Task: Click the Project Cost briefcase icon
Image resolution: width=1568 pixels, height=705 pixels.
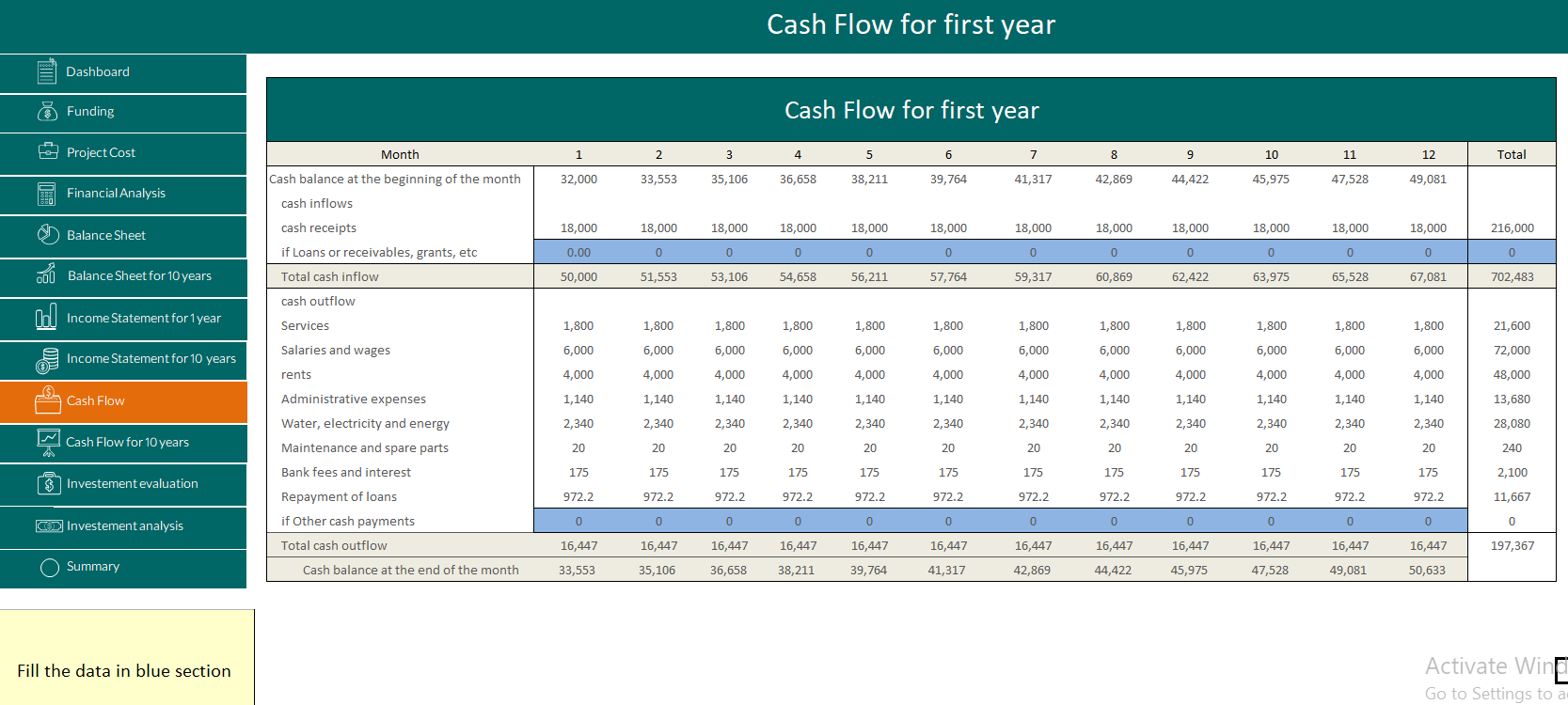Action: click(48, 151)
